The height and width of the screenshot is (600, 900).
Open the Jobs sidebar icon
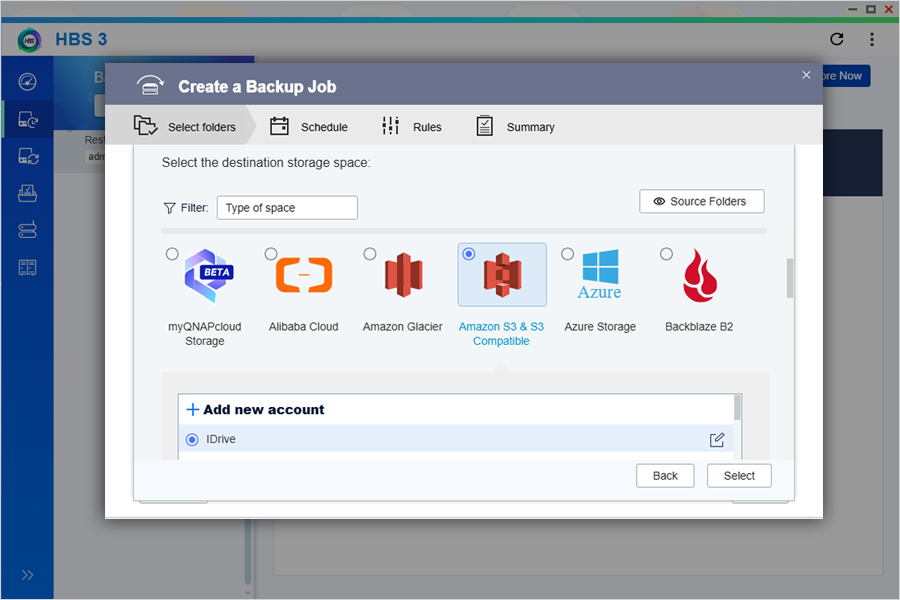click(x=28, y=193)
